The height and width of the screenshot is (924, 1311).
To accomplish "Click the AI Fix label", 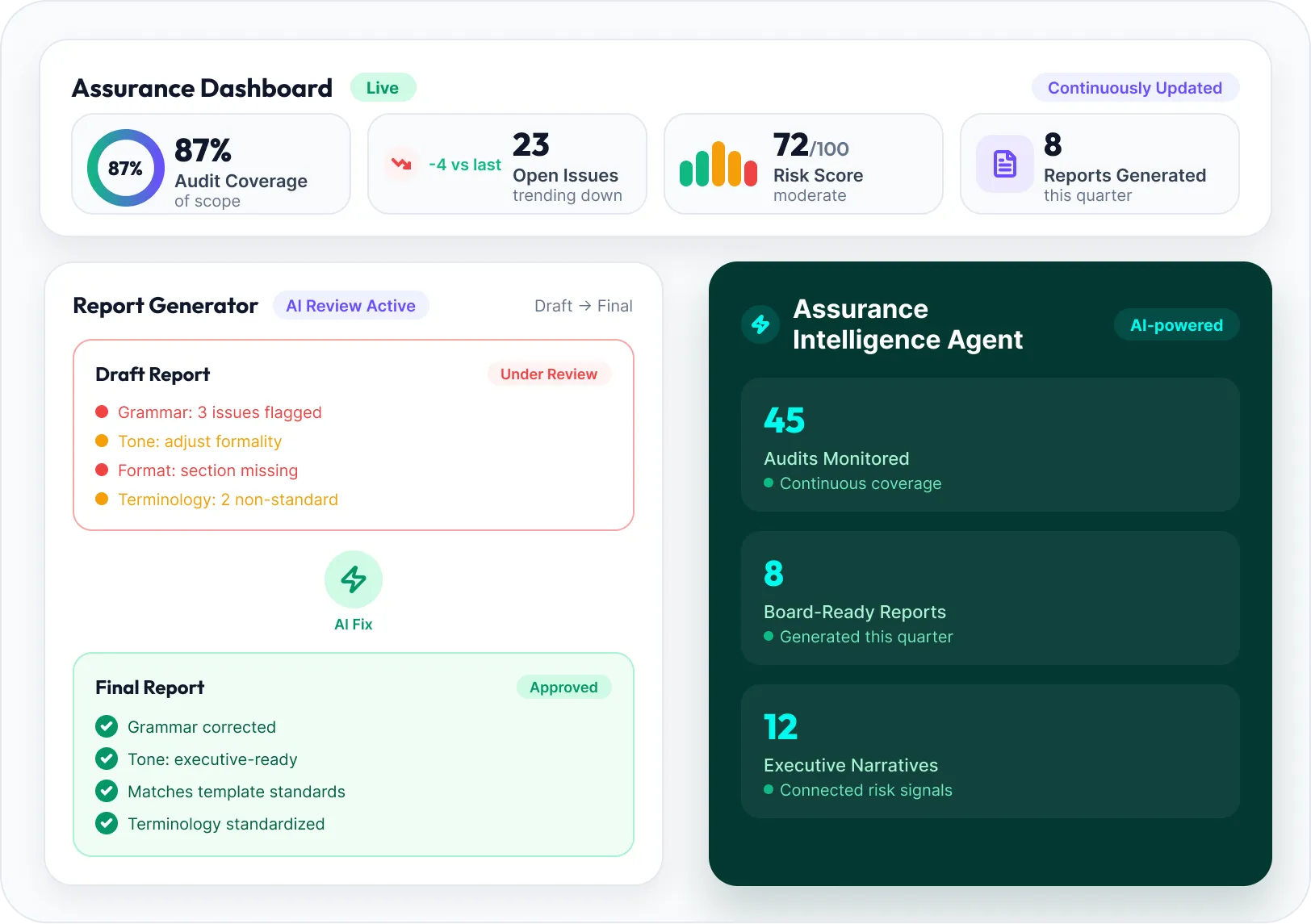I will 354,625.
